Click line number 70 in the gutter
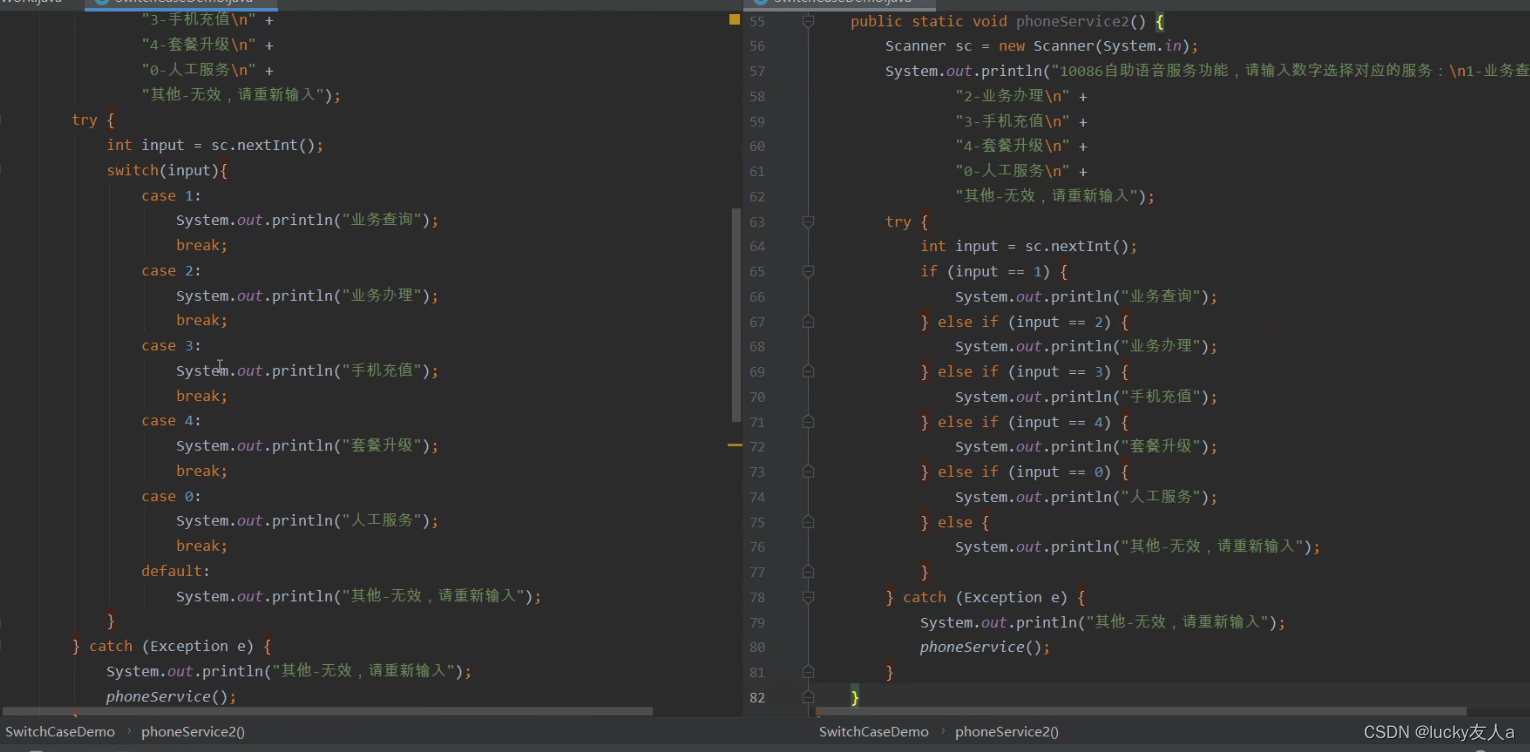The width and height of the screenshot is (1530, 752). [x=756, y=397]
